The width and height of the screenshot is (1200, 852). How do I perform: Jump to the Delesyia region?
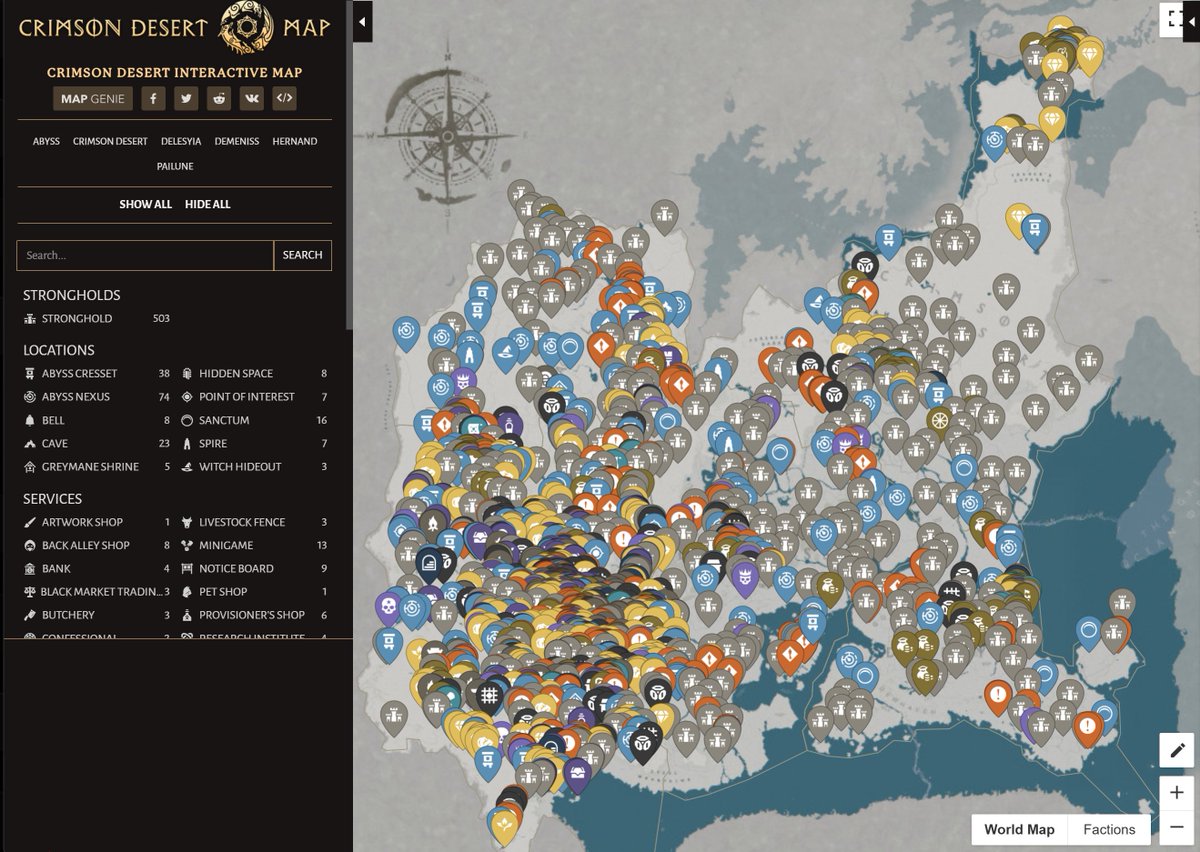[x=181, y=141]
